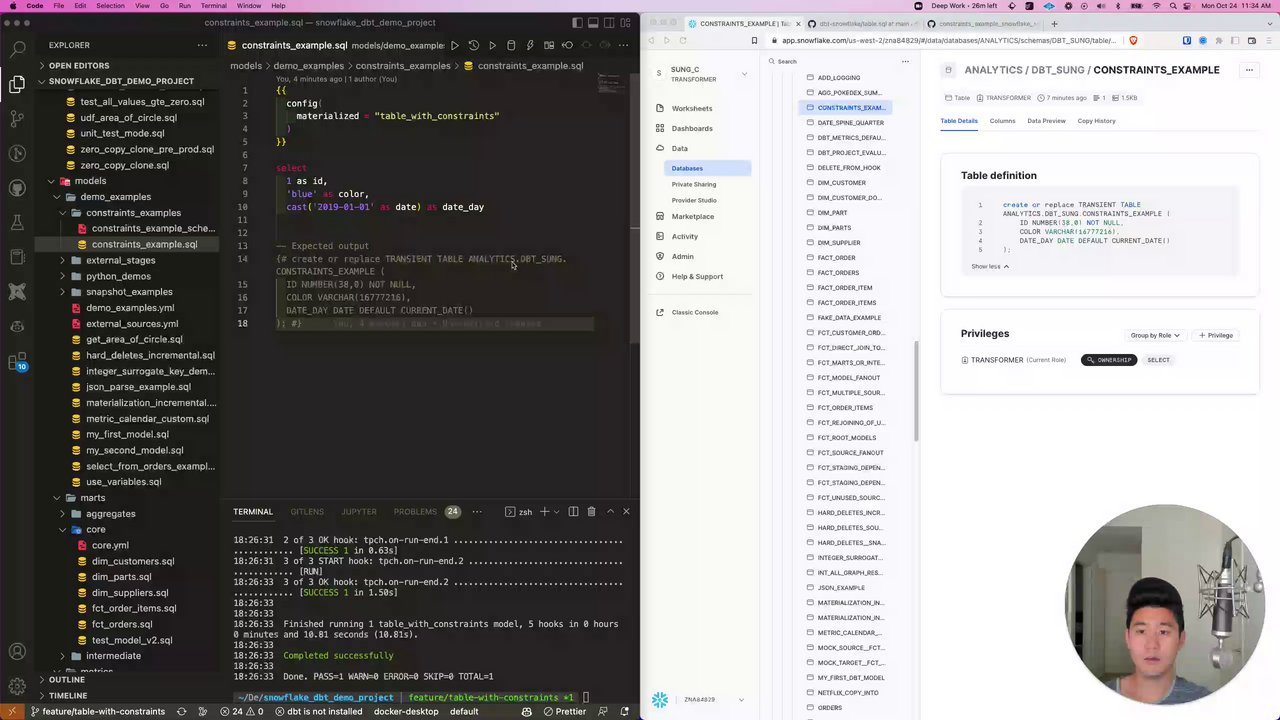The height and width of the screenshot is (720, 1280).
Task: Split the terminal panel
Action: click(x=573, y=512)
